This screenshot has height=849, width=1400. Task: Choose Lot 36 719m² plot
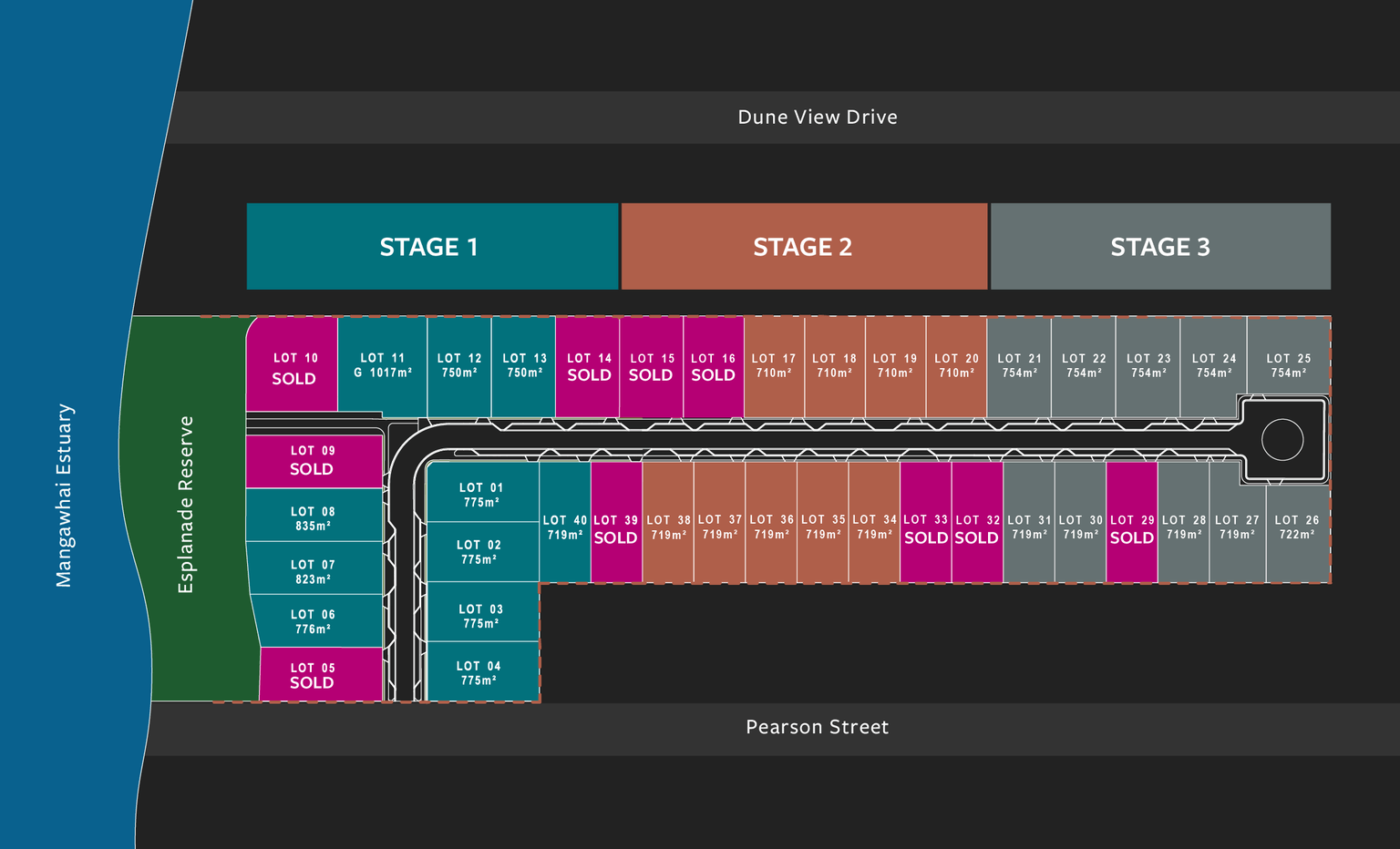click(771, 523)
